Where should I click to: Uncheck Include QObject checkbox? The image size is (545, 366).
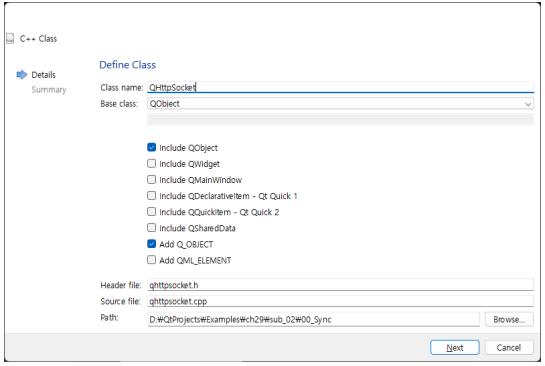point(151,147)
